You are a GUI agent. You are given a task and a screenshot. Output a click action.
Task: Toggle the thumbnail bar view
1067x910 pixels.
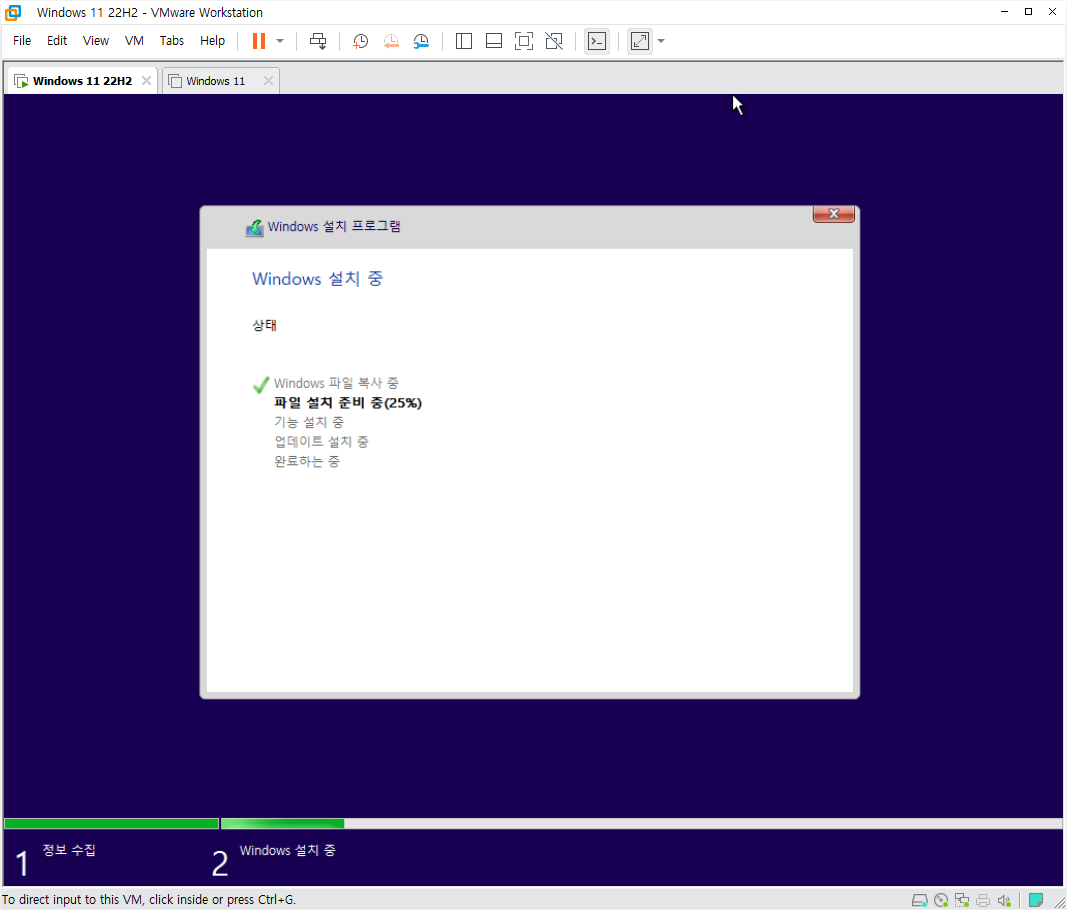click(494, 41)
